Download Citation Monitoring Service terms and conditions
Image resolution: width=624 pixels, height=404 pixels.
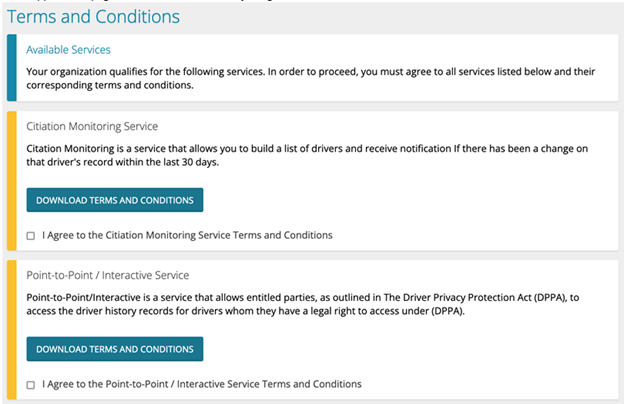tap(114, 200)
